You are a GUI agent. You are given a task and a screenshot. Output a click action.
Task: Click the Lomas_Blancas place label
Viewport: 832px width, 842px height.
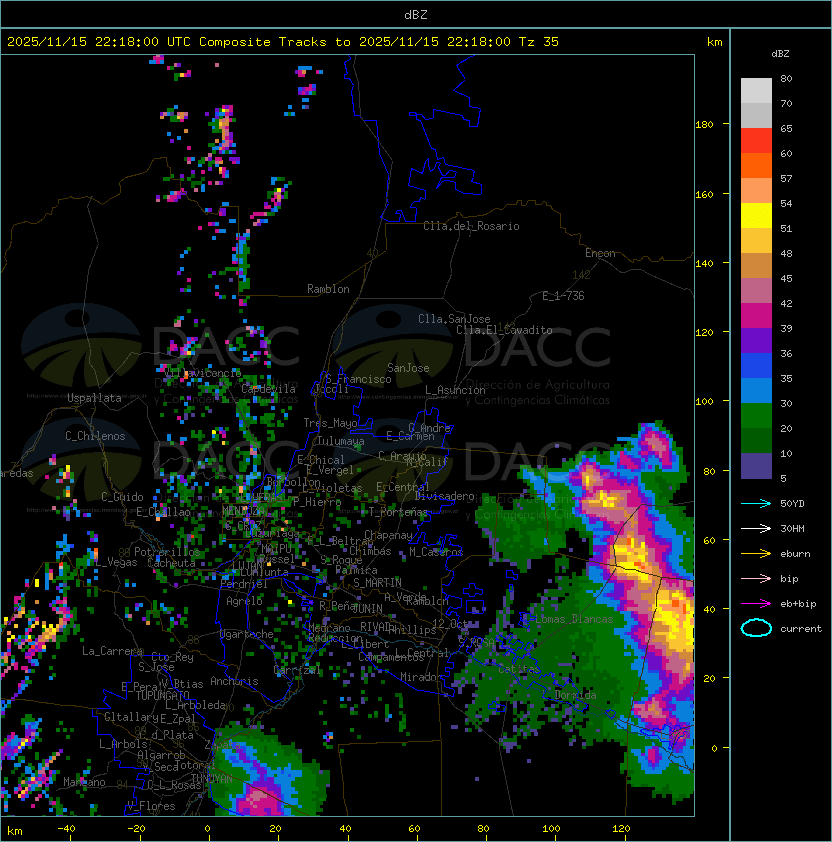pos(574,619)
